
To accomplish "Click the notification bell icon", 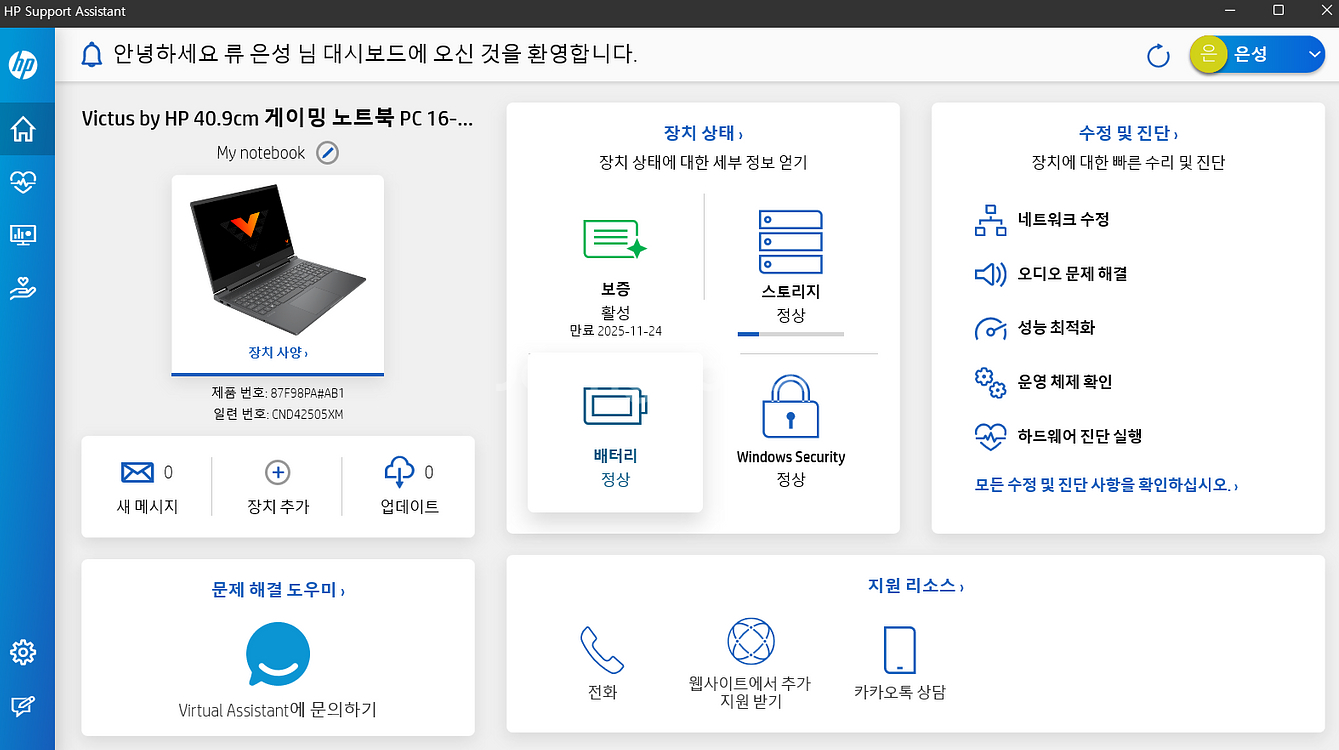I will tap(92, 54).
